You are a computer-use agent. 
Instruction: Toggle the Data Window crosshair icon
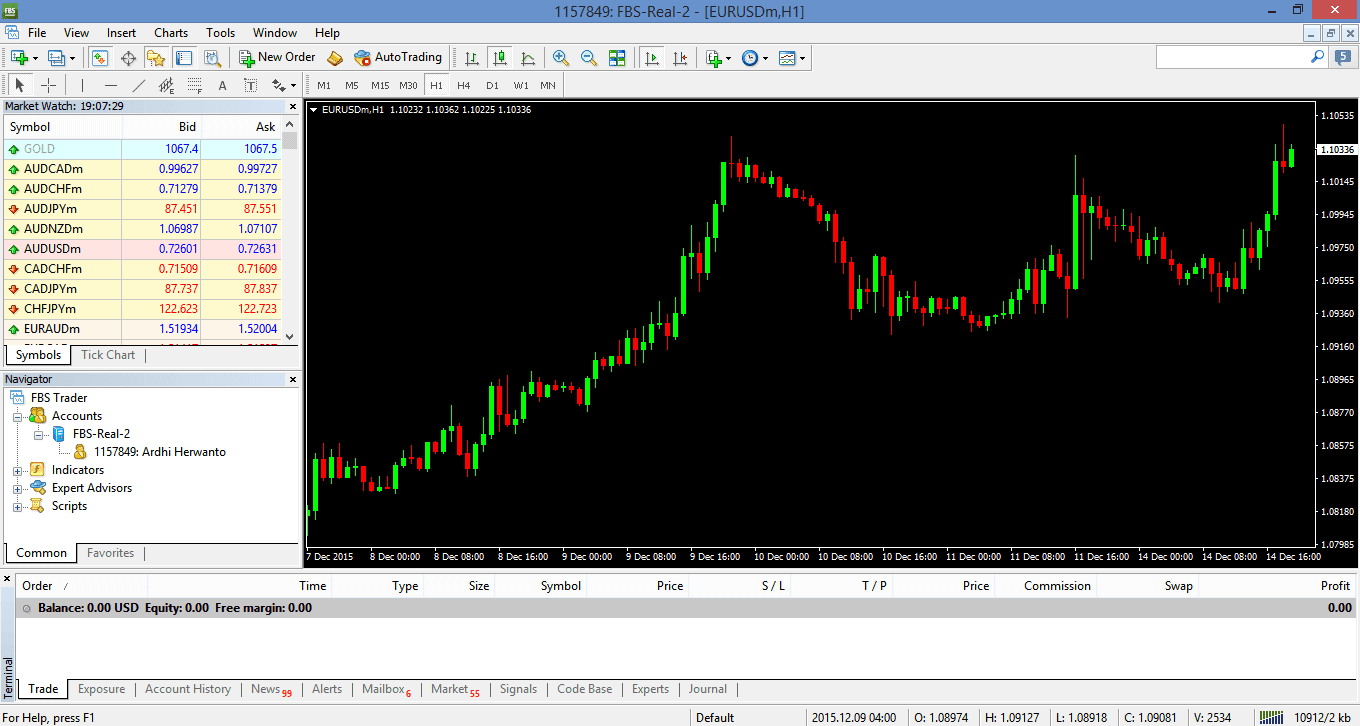[x=128, y=58]
